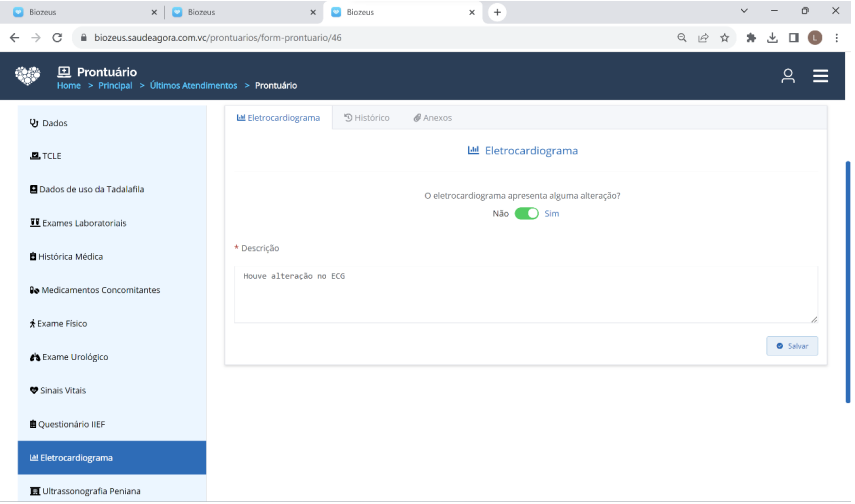
Task: Toggle the ECG alteration Não/Sim switch
Action: pos(526,213)
